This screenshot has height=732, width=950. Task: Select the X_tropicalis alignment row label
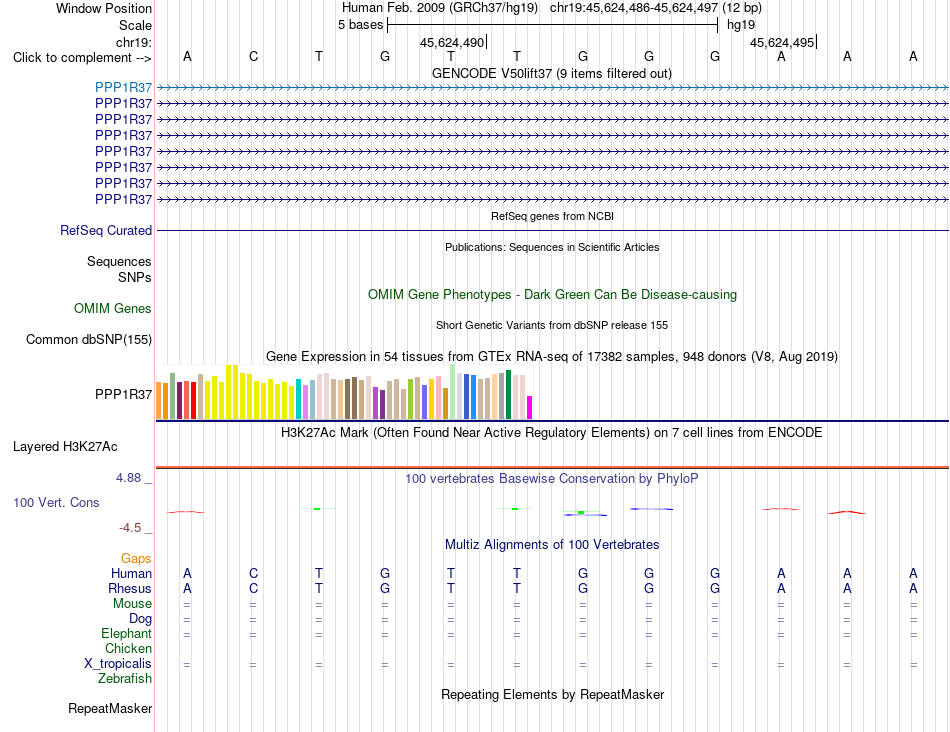(x=118, y=664)
